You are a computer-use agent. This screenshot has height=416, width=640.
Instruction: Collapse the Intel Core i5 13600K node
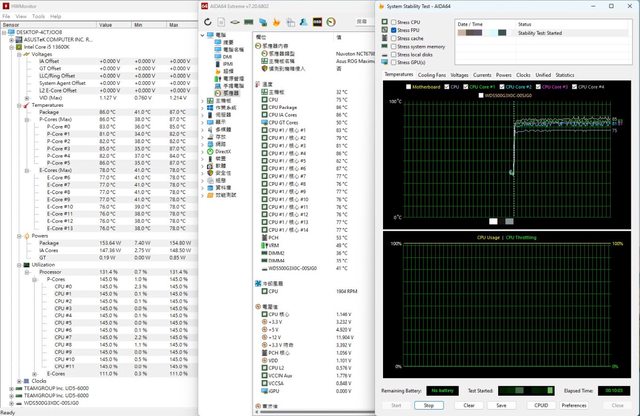pyautogui.click(x=12, y=47)
